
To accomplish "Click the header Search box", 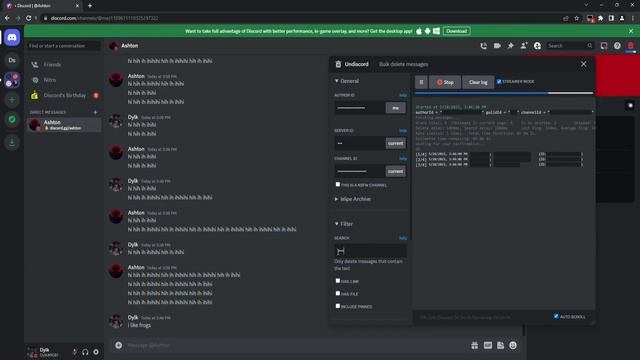I will (x=570, y=46).
